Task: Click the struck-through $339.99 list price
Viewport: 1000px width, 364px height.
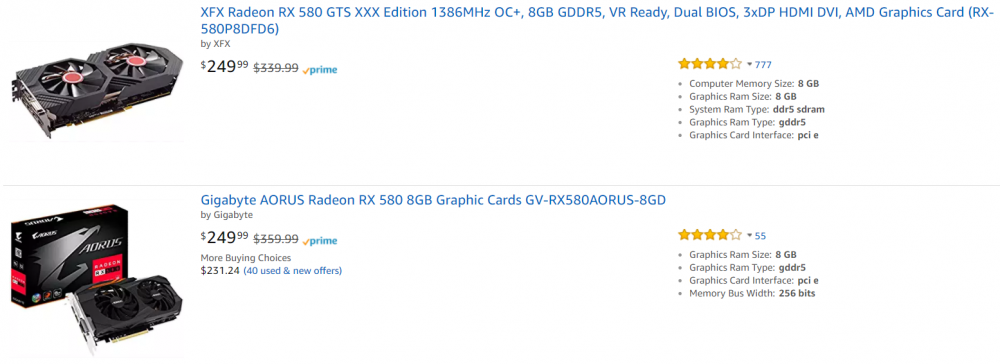Action: (x=276, y=68)
